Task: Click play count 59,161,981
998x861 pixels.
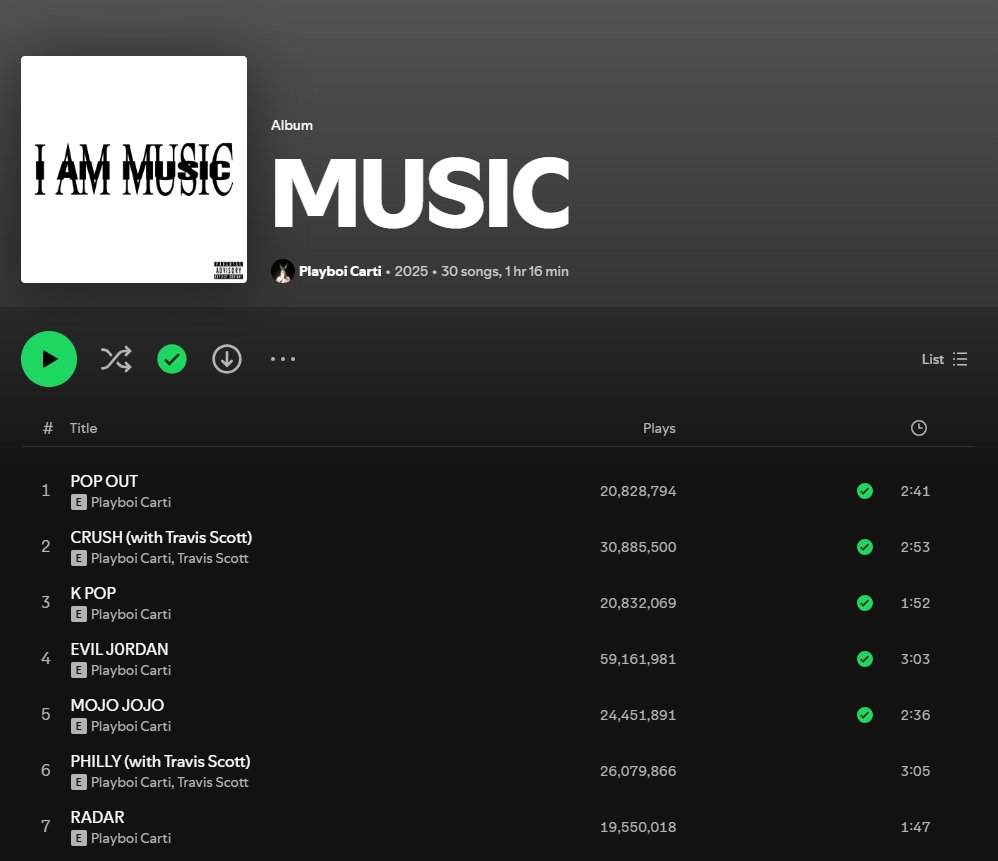Action: tap(638, 659)
